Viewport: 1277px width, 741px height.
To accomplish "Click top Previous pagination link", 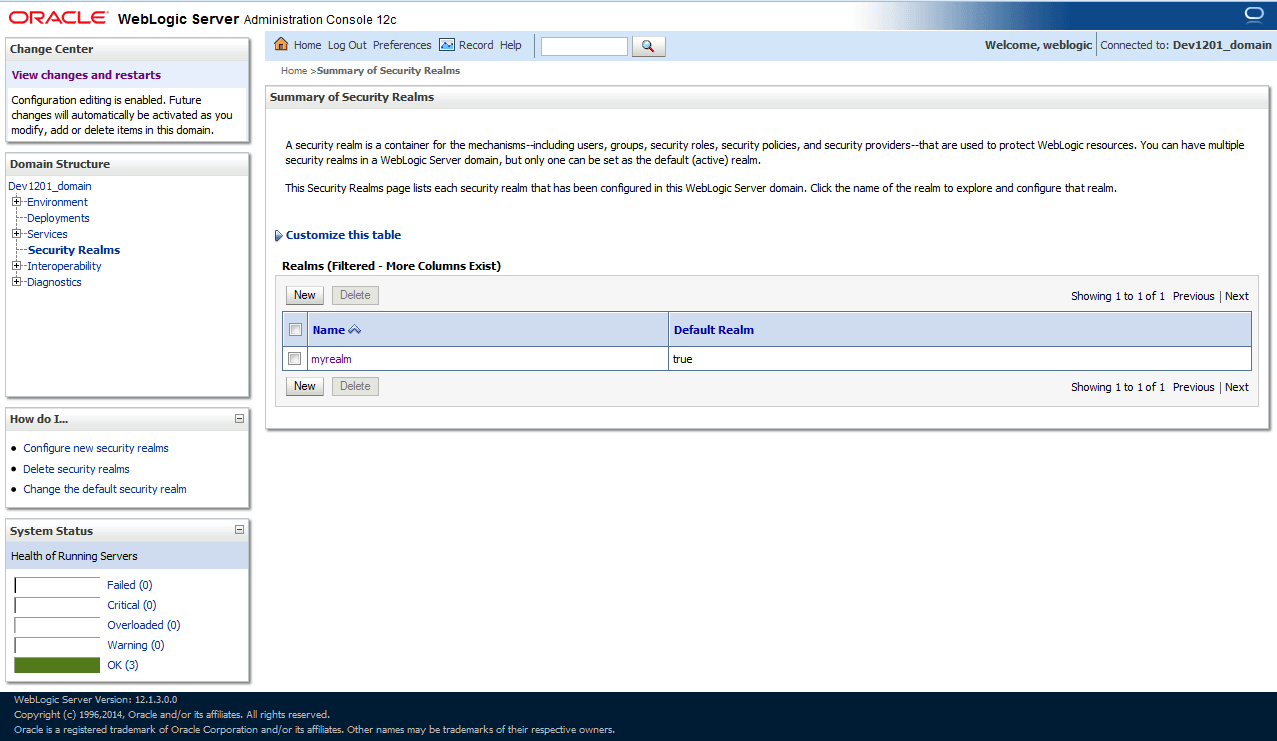I will (1194, 296).
